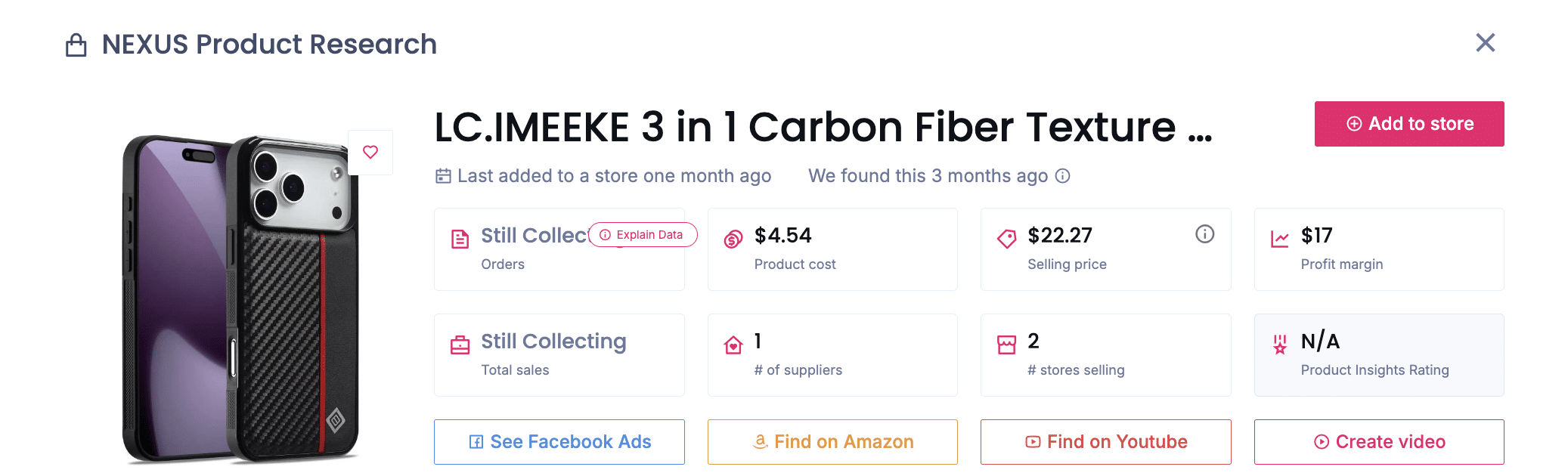Click the stores selling storefront icon
Image resolution: width=1568 pixels, height=476 pixels.
[1006, 345]
